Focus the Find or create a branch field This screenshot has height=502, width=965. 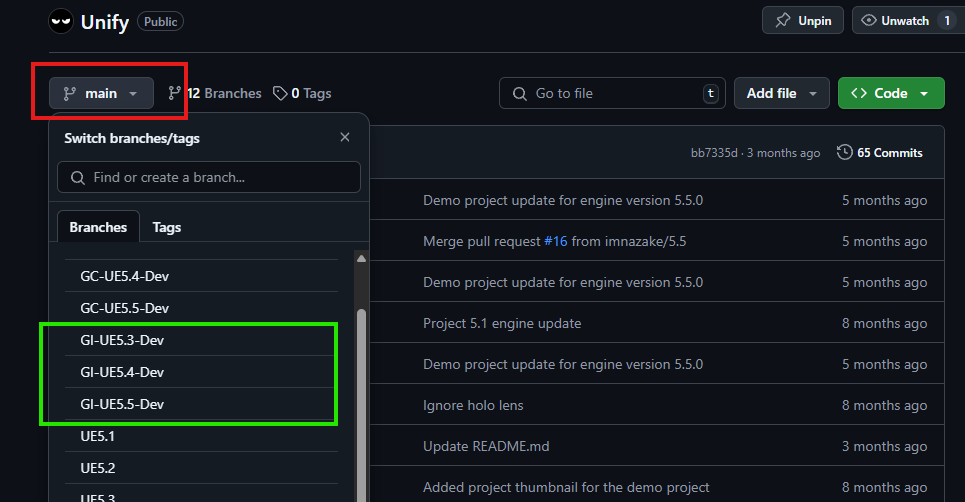click(x=209, y=177)
